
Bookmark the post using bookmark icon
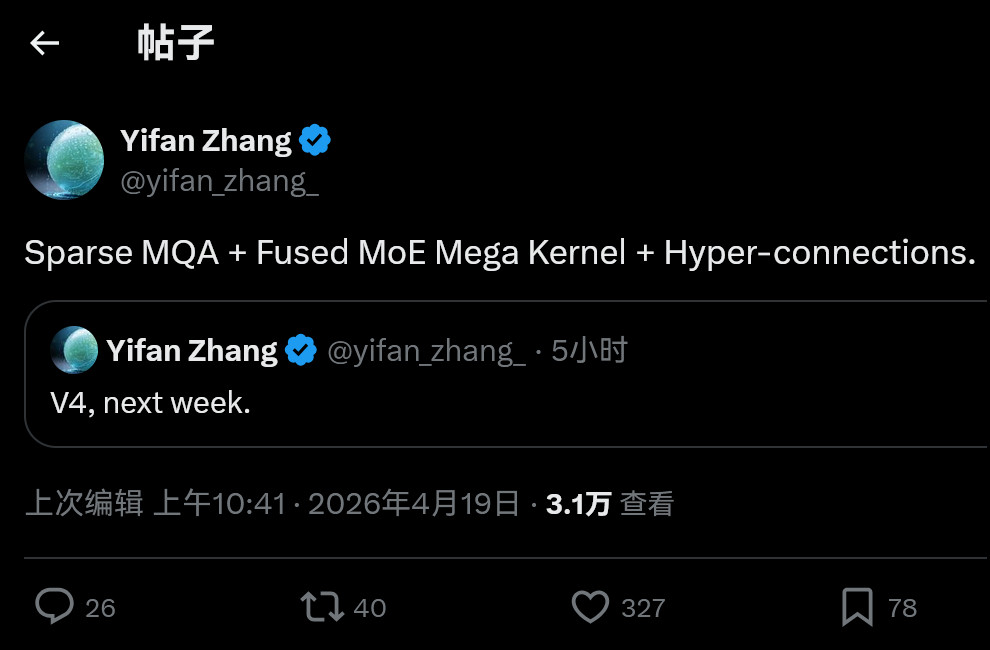855,605
